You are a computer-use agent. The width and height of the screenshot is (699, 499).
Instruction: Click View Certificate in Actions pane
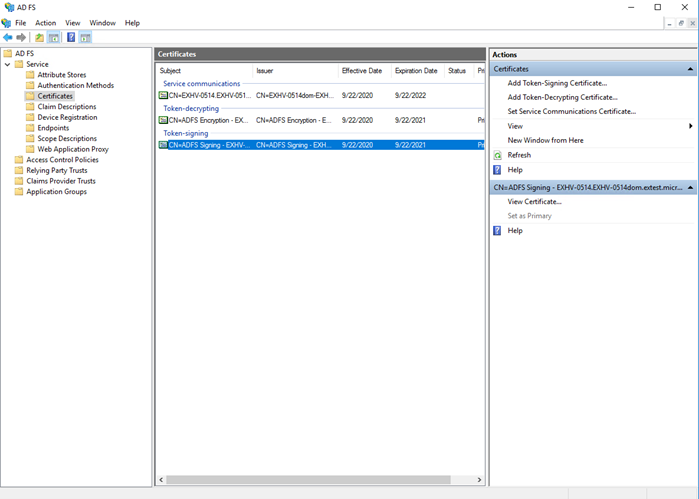click(534, 201)
